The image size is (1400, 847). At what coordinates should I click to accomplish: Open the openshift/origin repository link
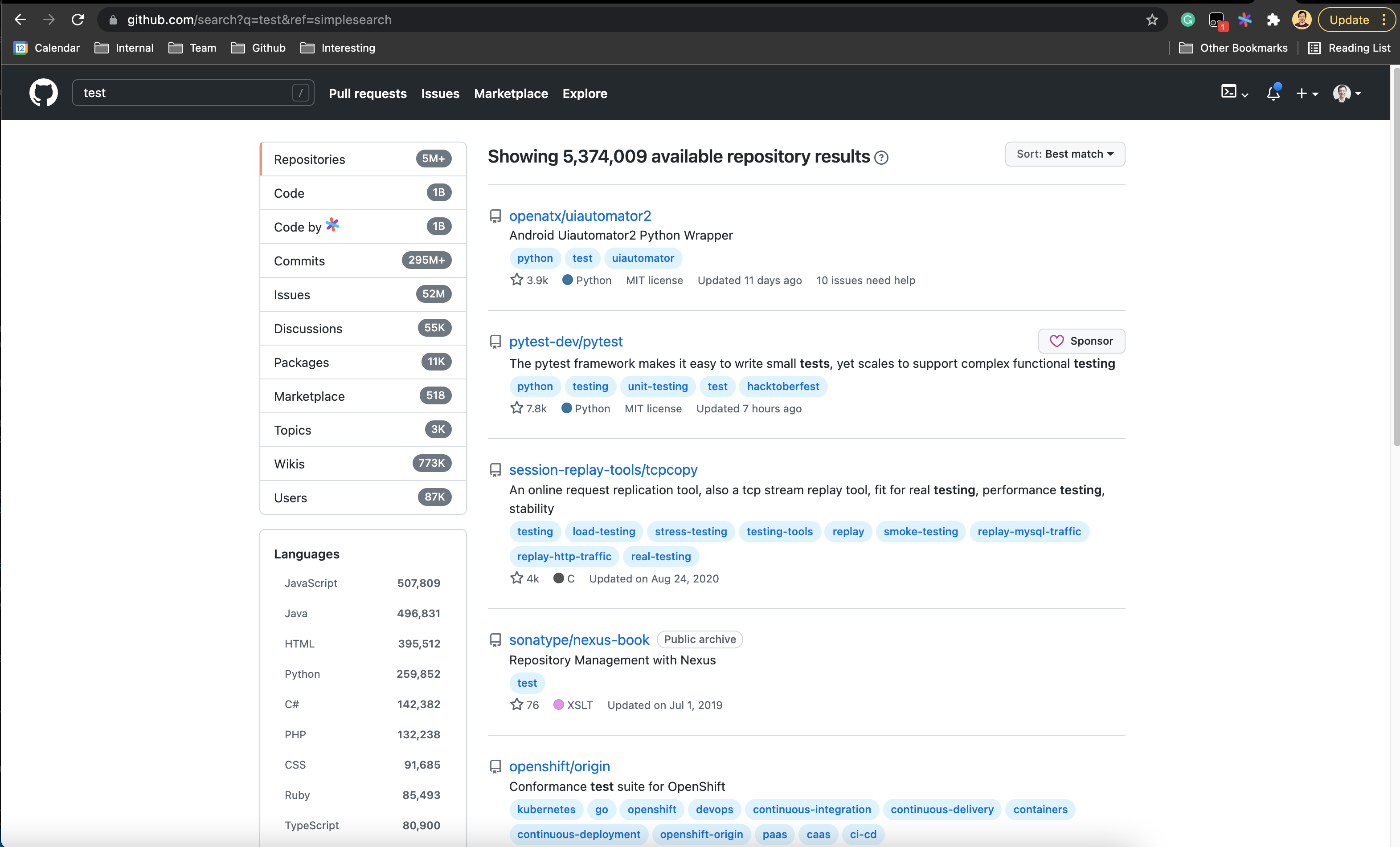point(559,766)
